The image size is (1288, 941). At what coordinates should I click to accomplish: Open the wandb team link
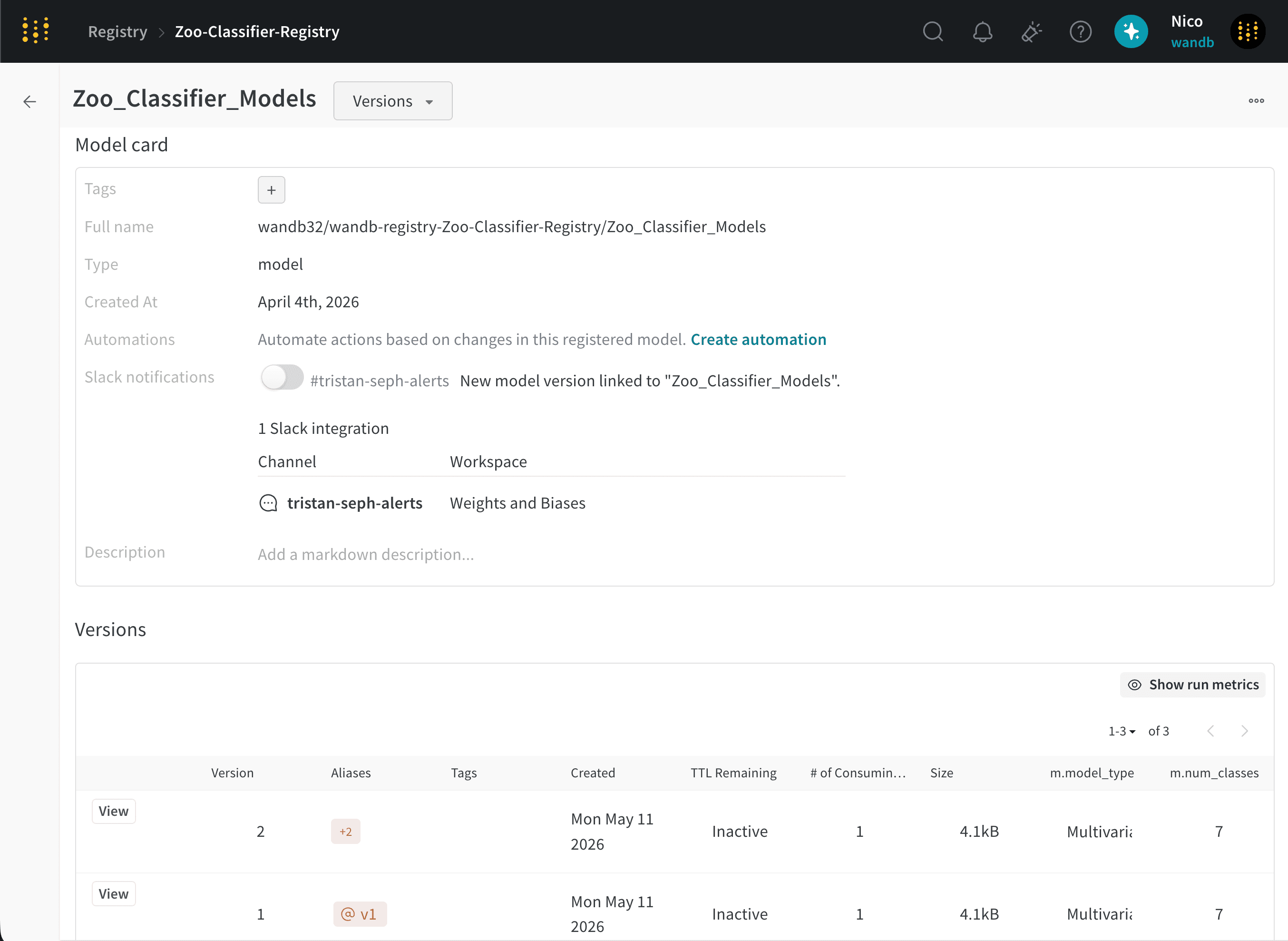pos(1192,42)
